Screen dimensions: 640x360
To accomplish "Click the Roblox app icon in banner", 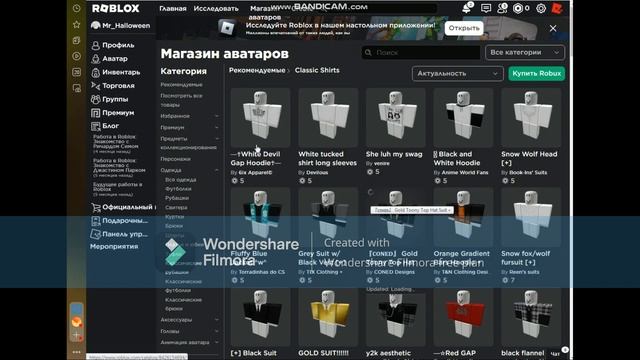I will tap(227, 28).
